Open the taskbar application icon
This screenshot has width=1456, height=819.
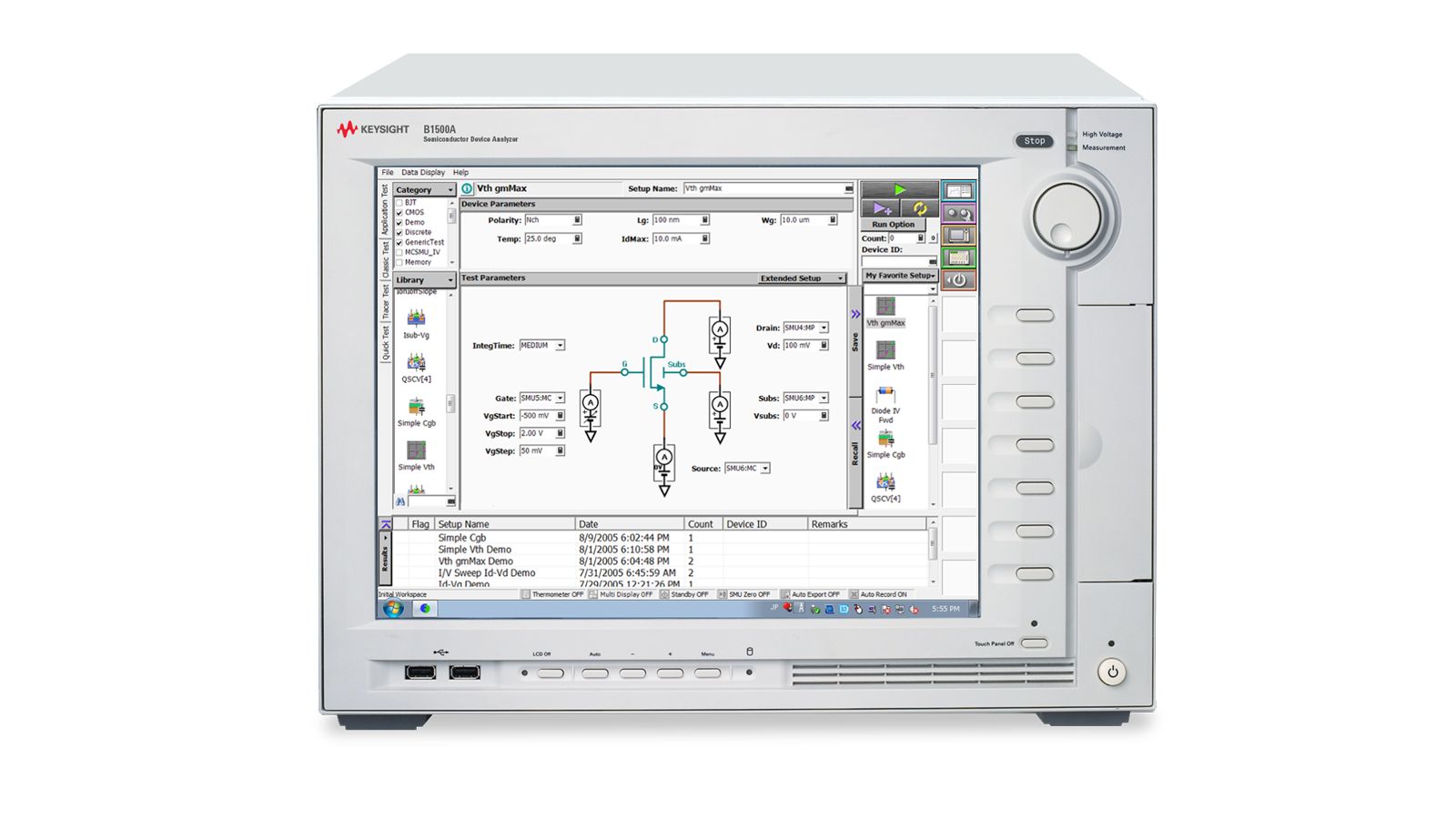[x=424, y=609]
